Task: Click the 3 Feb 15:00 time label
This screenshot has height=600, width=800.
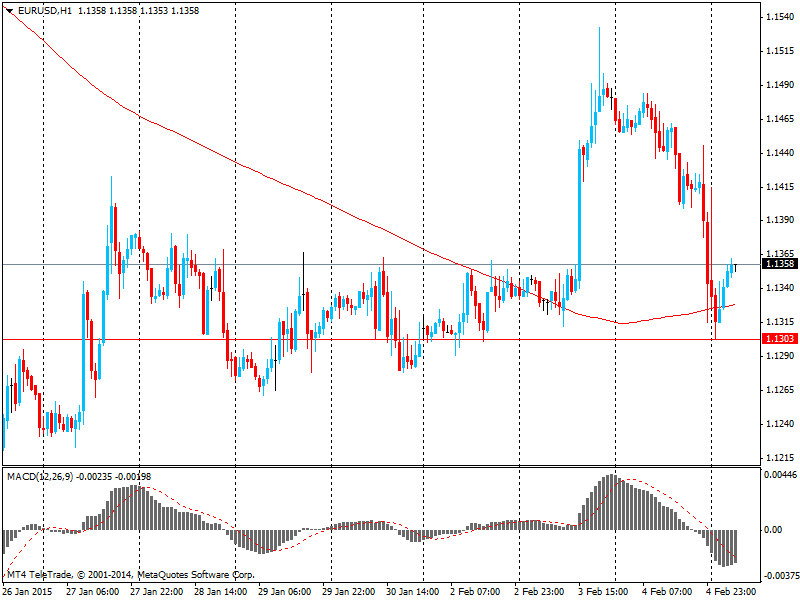Action: pyautogui.click(x=603, y=592)
